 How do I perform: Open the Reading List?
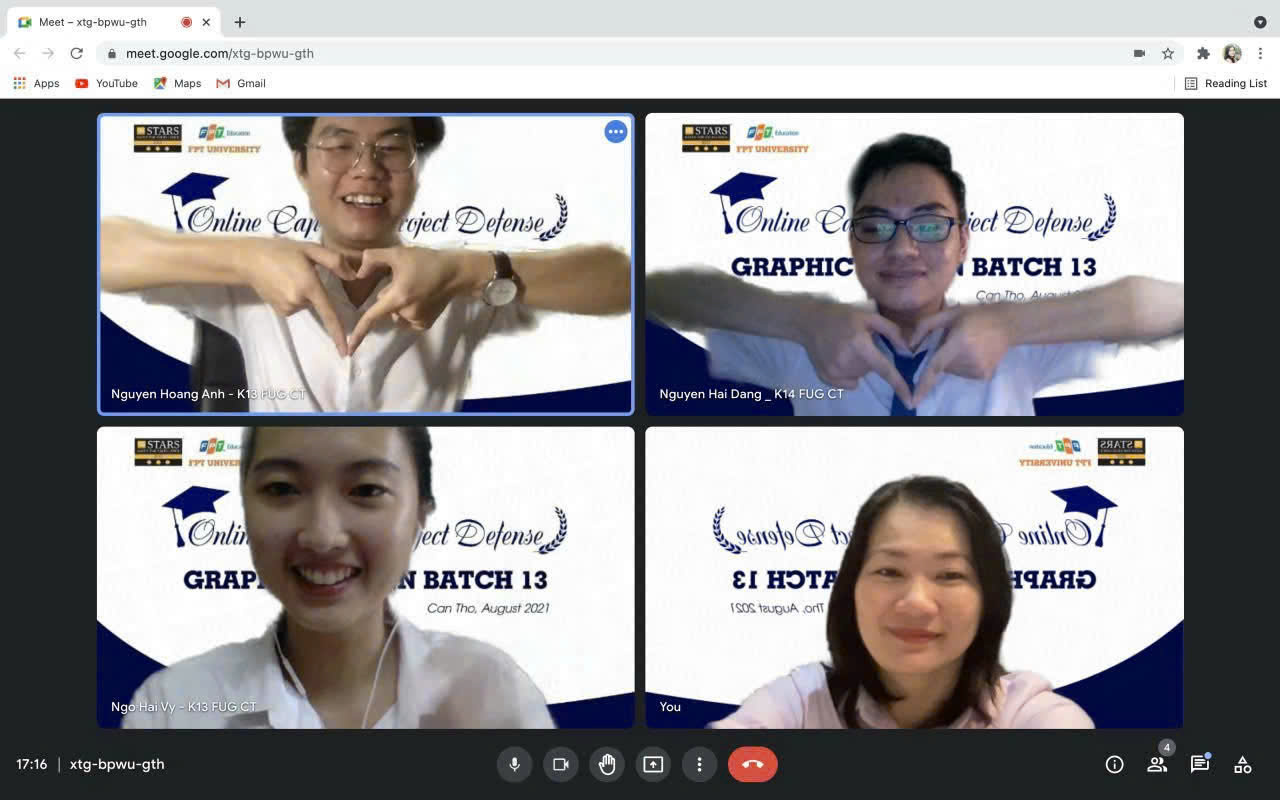[x=1226, y=83]
